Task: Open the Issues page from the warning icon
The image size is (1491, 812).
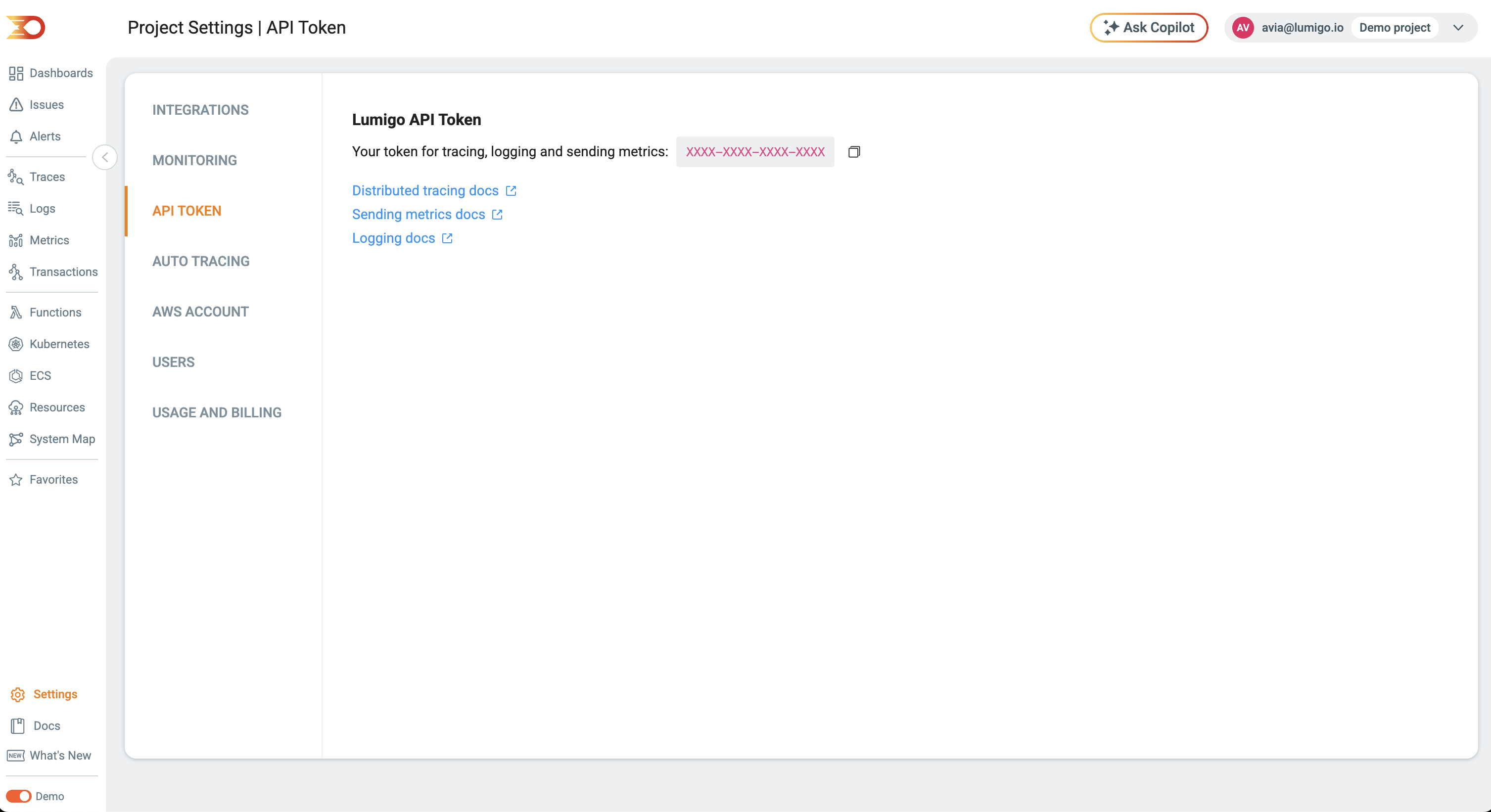Action: [16, 105]
